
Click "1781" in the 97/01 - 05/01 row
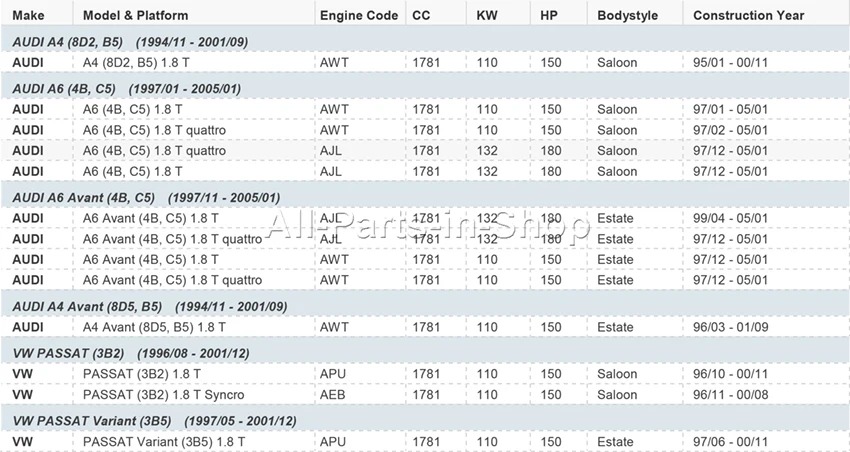point(426,109)
